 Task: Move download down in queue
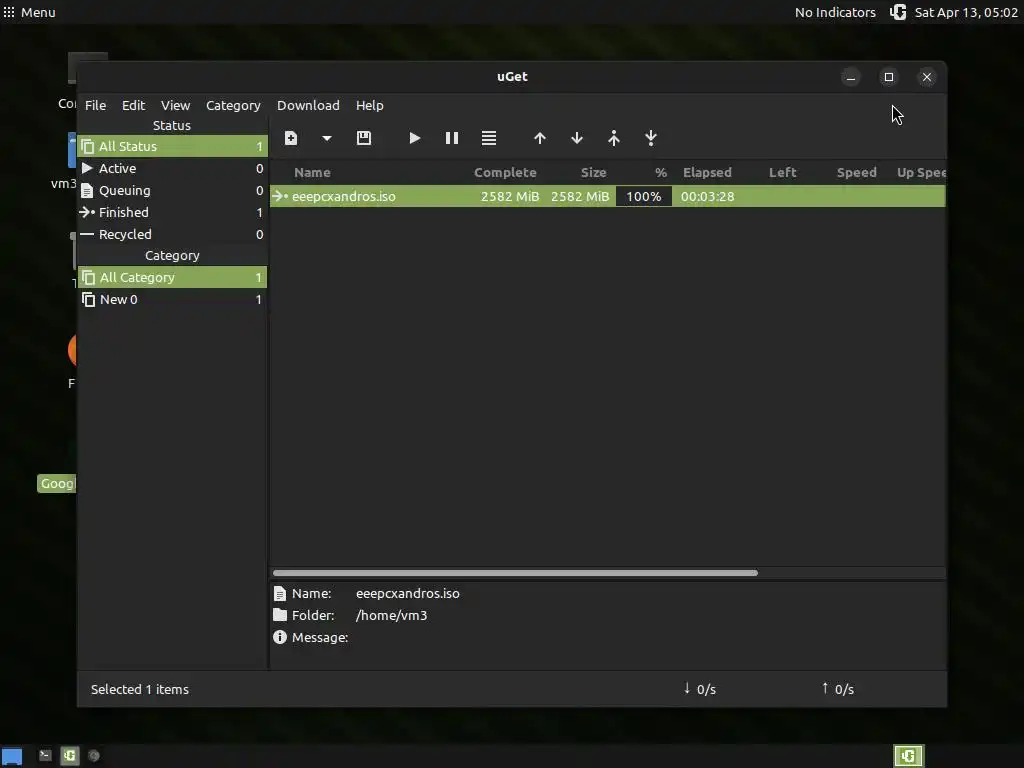coord(577,138)
